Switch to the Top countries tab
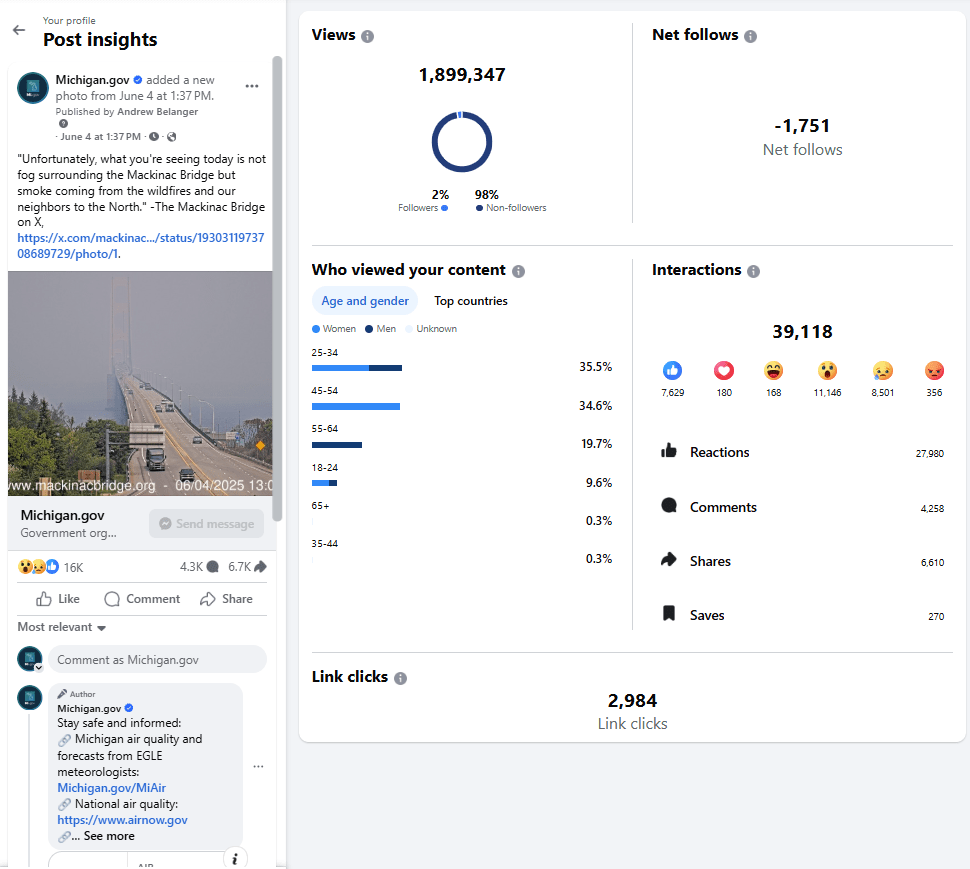Image resolution: width=970 pixels, height=869 pixels. point(470,300)
